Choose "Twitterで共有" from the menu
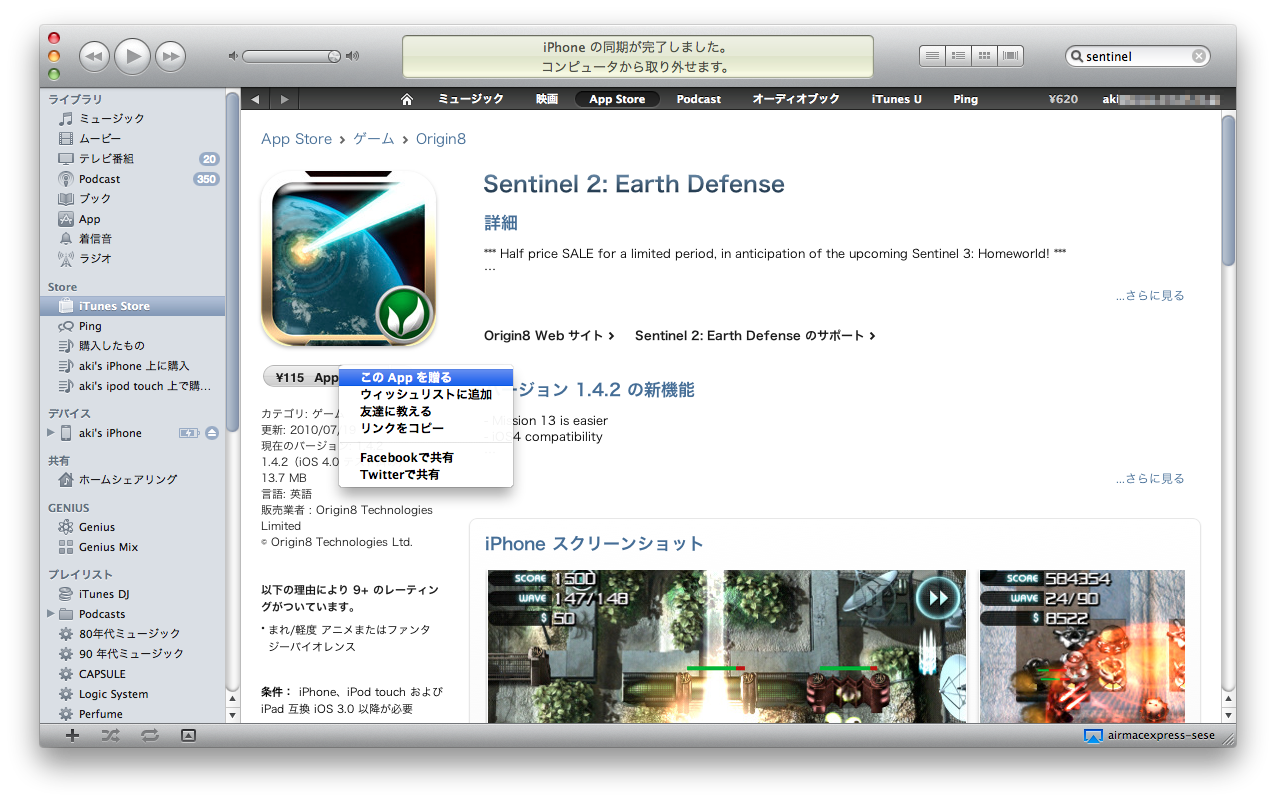 tap(426, 474)
